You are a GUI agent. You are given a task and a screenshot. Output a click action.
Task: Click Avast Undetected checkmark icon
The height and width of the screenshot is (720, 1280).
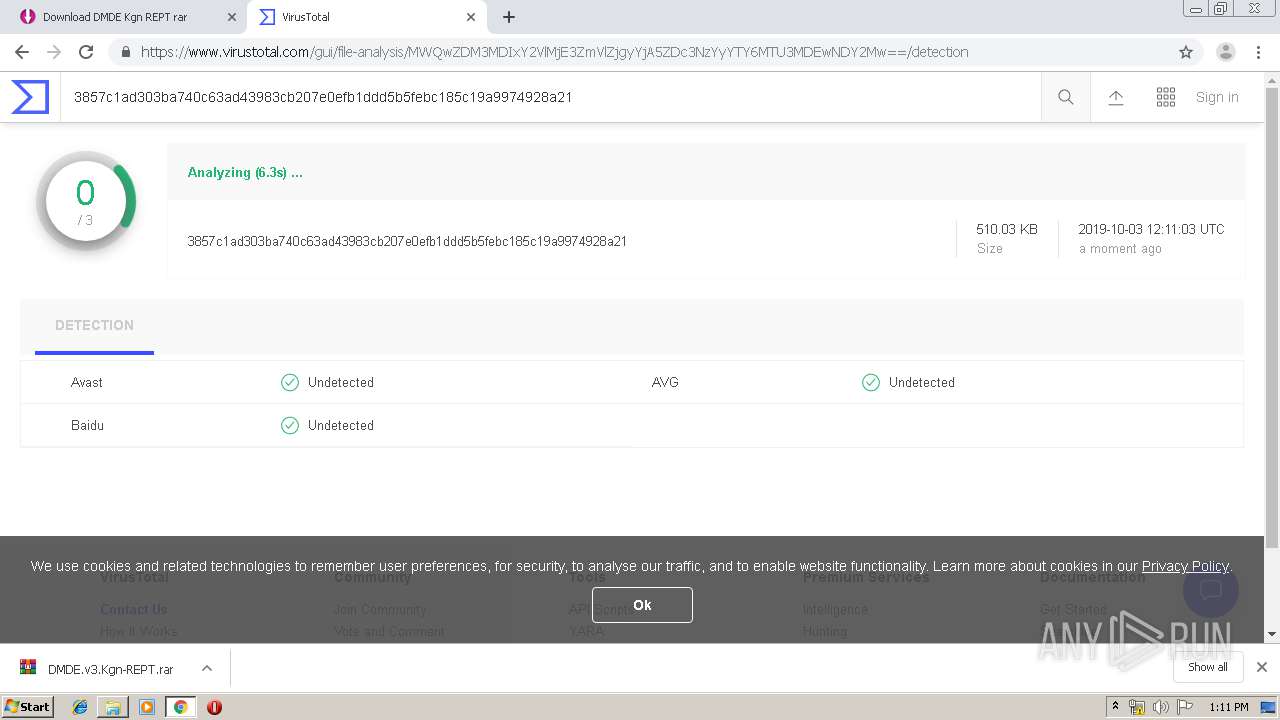[x=290, y=382]
